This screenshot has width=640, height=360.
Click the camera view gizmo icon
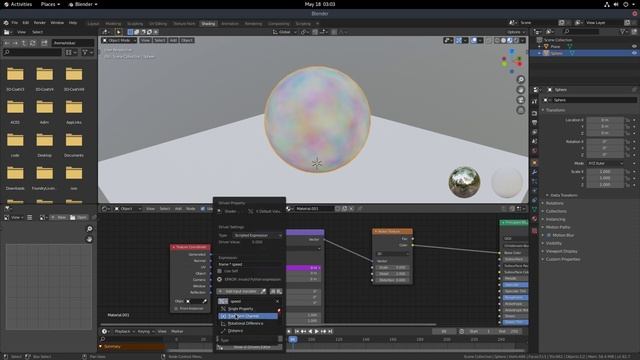pos(520,100)
